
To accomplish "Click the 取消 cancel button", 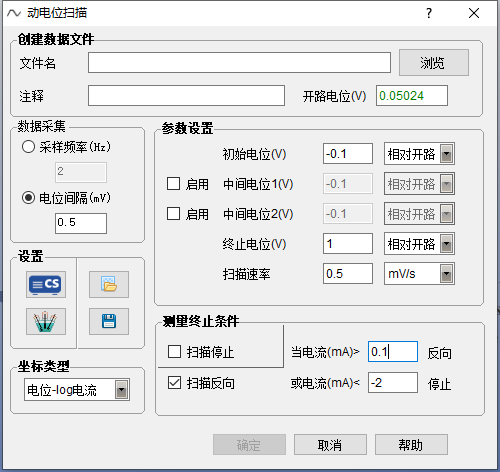I will (x=330, y=445).
